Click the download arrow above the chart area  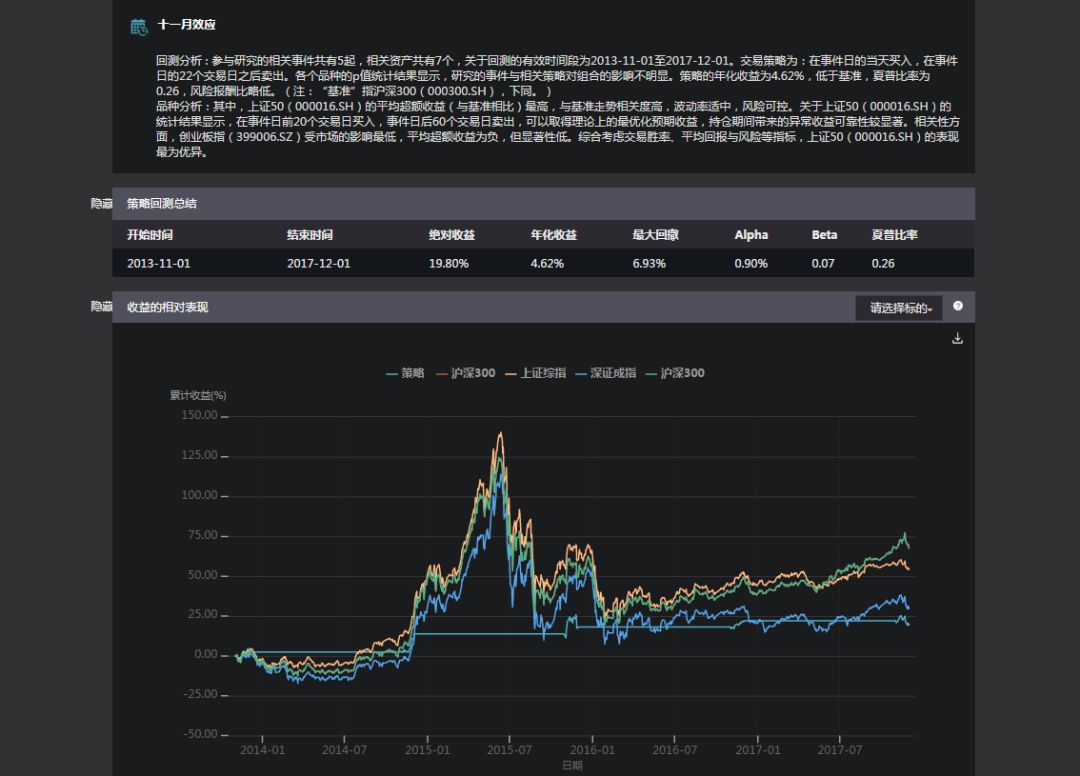957,338
